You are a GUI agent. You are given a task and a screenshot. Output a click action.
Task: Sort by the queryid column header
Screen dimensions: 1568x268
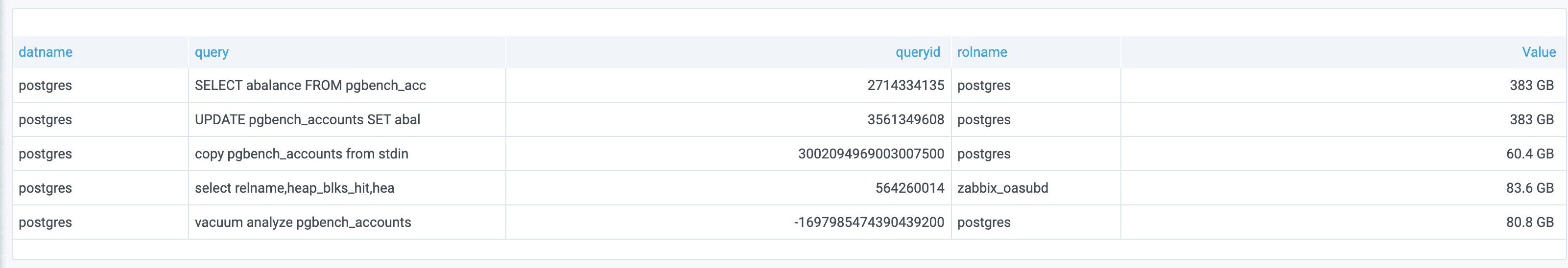[x=917, y=52]
